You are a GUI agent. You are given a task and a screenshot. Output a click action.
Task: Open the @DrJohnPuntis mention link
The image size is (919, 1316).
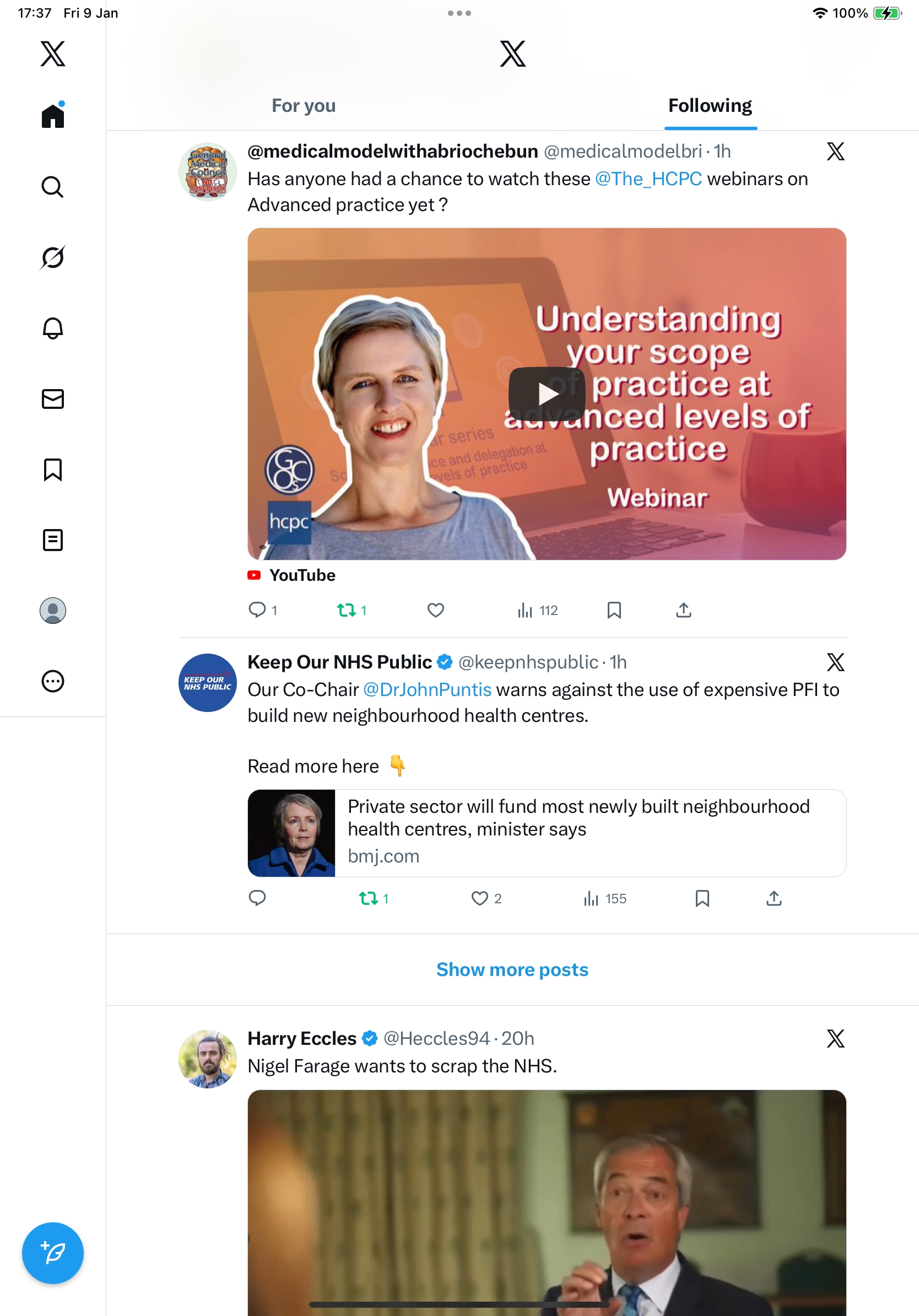tap(428, 689)
